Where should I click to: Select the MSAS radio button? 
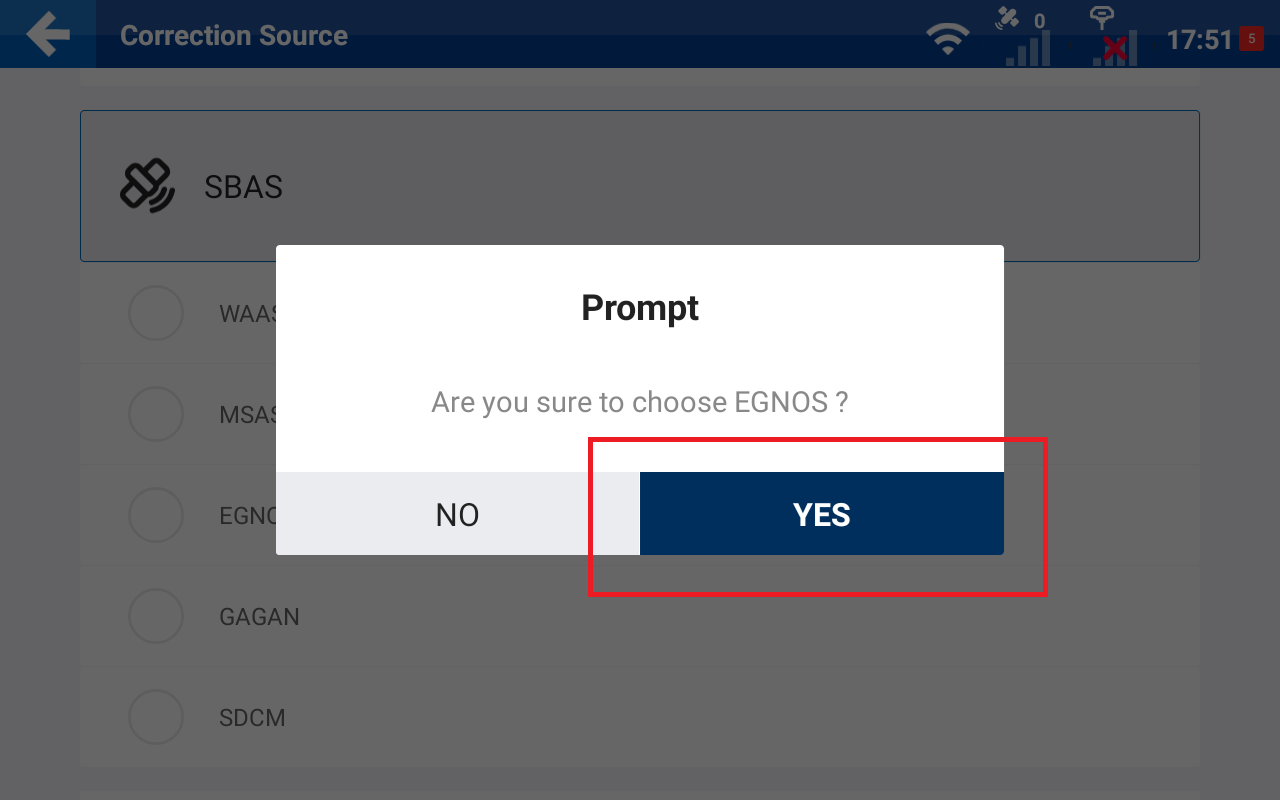(x=156, y=414)
